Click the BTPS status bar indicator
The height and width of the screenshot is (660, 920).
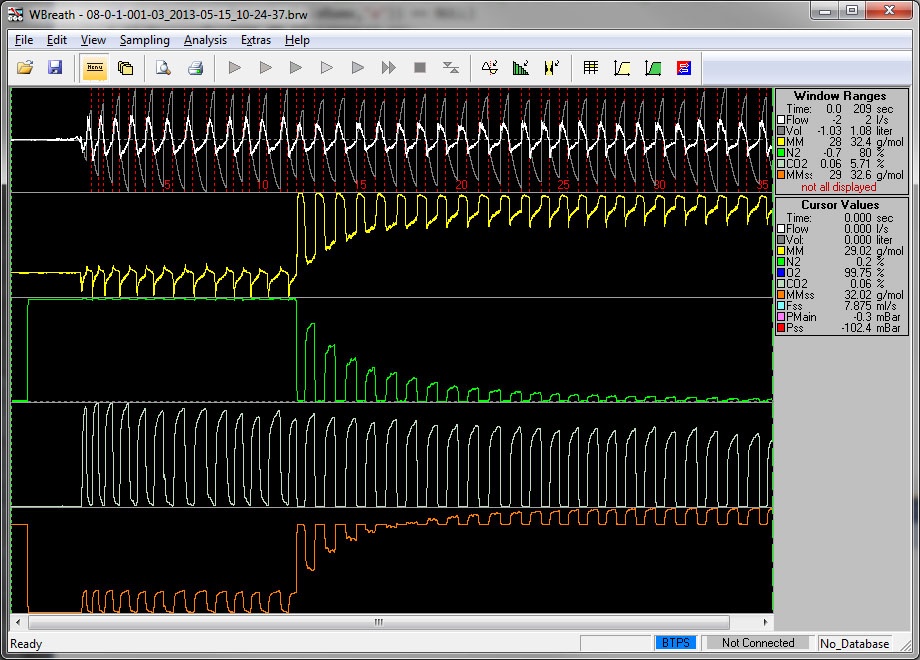point(676,643)
